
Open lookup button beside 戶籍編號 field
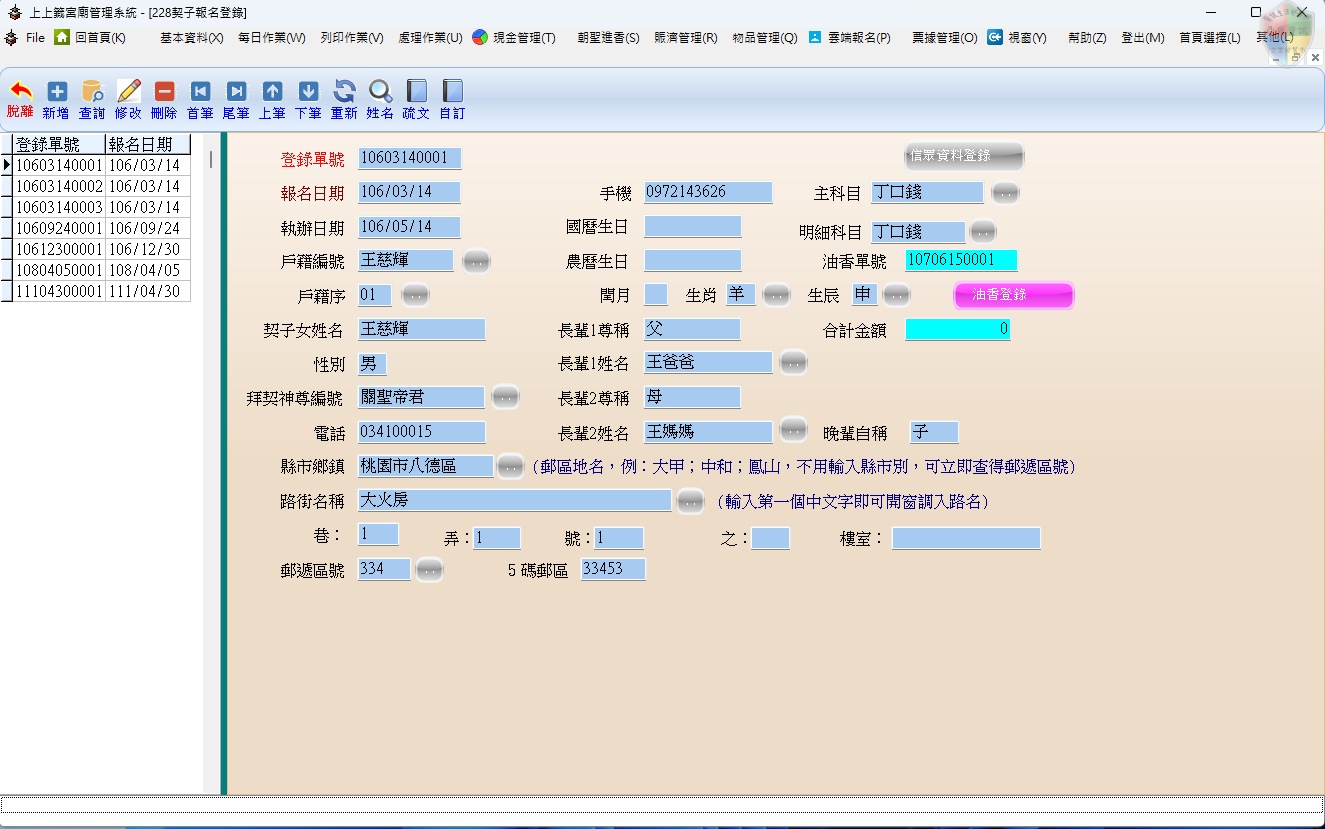click(x=476, y=262)
